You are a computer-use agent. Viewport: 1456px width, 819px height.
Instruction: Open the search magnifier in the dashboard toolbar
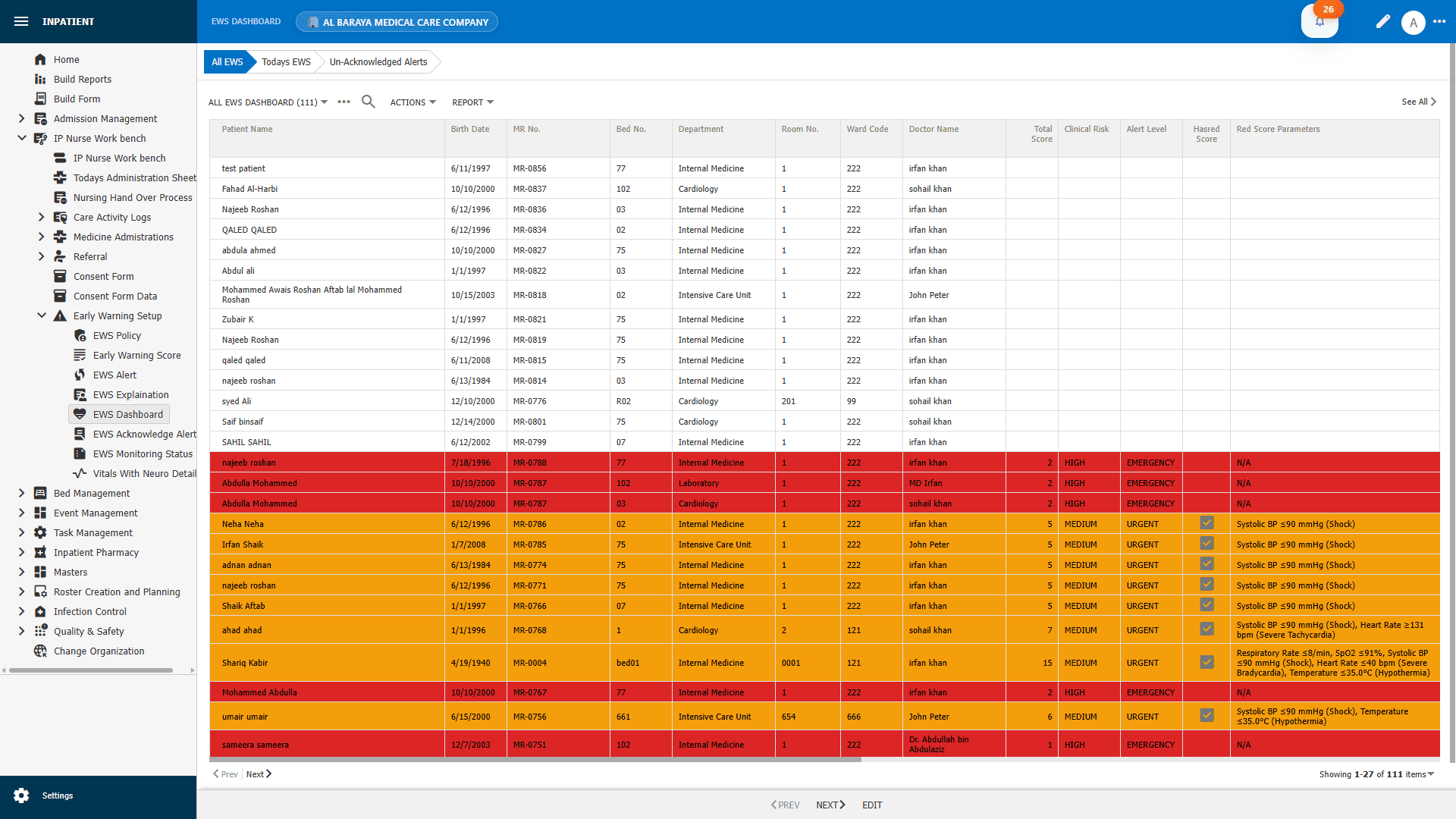(x=369, y=101)
